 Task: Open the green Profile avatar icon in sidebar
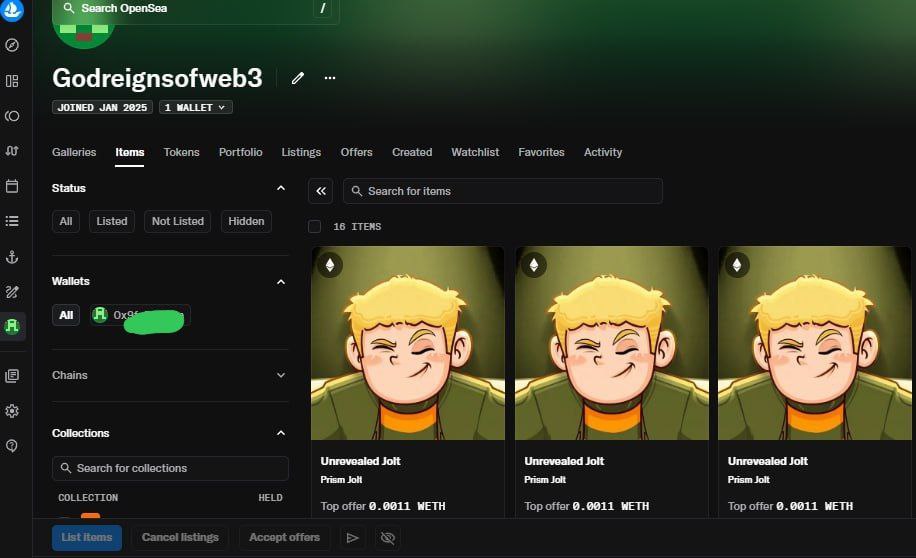pos(12,326)
